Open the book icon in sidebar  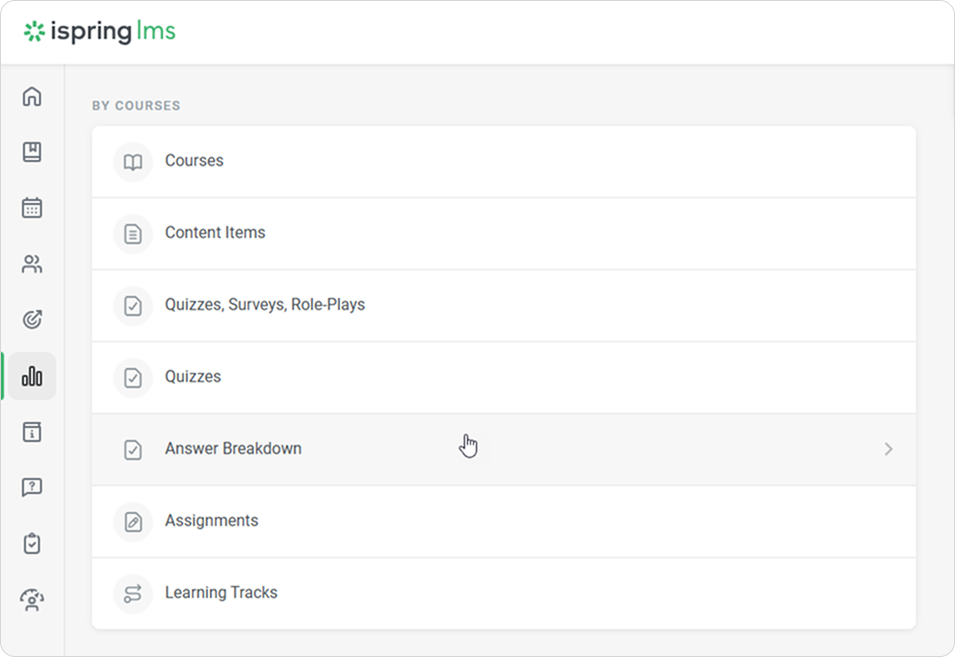point(32,152)
